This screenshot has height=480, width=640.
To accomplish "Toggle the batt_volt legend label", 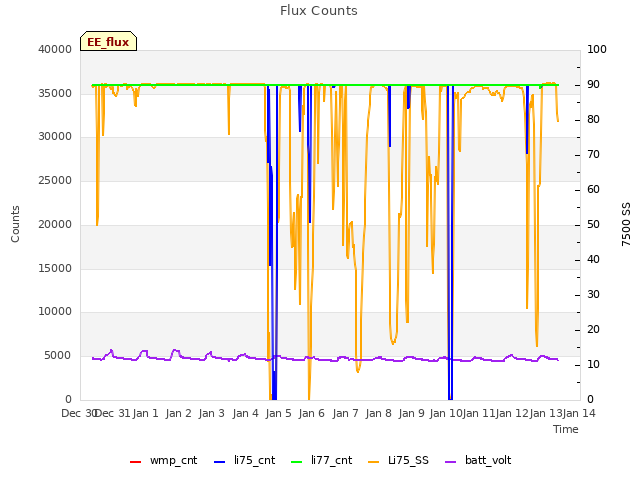I will point(488,460).
